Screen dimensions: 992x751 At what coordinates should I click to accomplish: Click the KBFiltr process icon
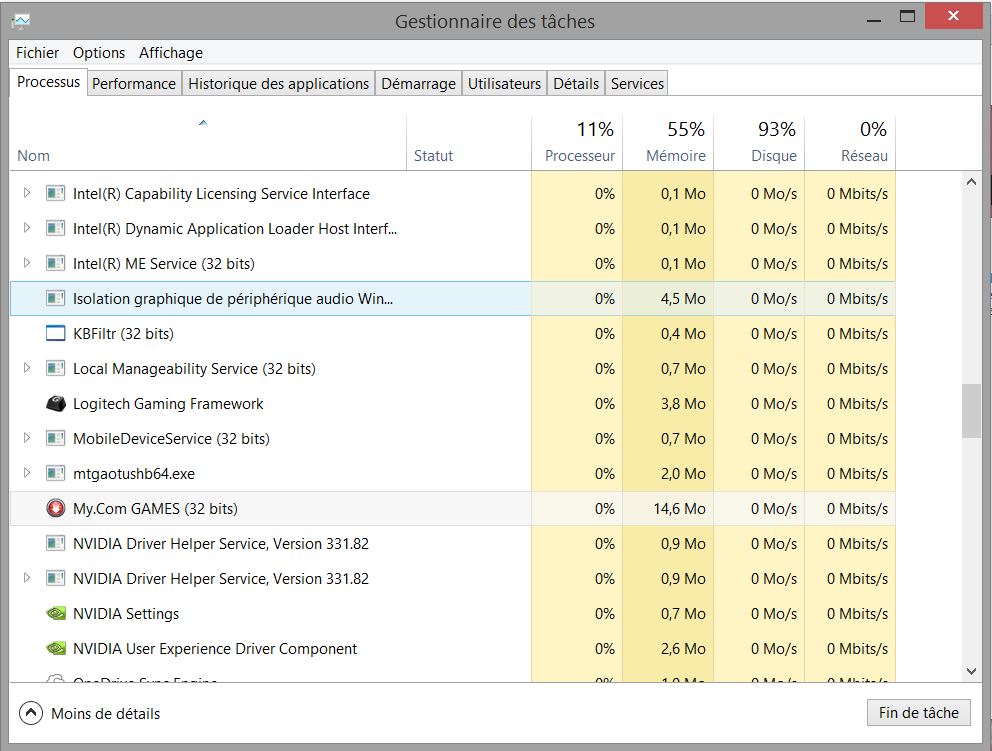point(56,334)
